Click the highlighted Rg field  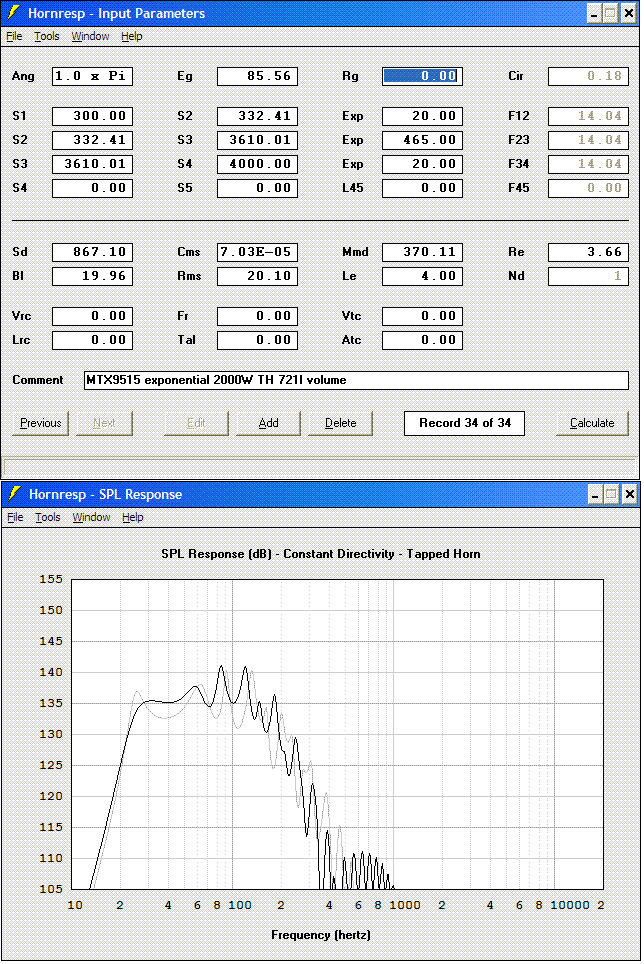click(422, 76)
